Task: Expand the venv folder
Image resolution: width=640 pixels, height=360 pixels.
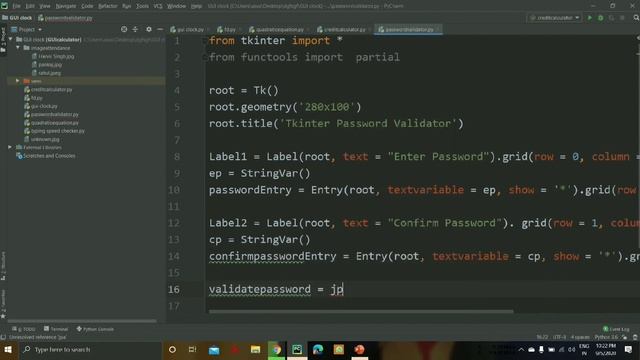Action: (18, 81)
